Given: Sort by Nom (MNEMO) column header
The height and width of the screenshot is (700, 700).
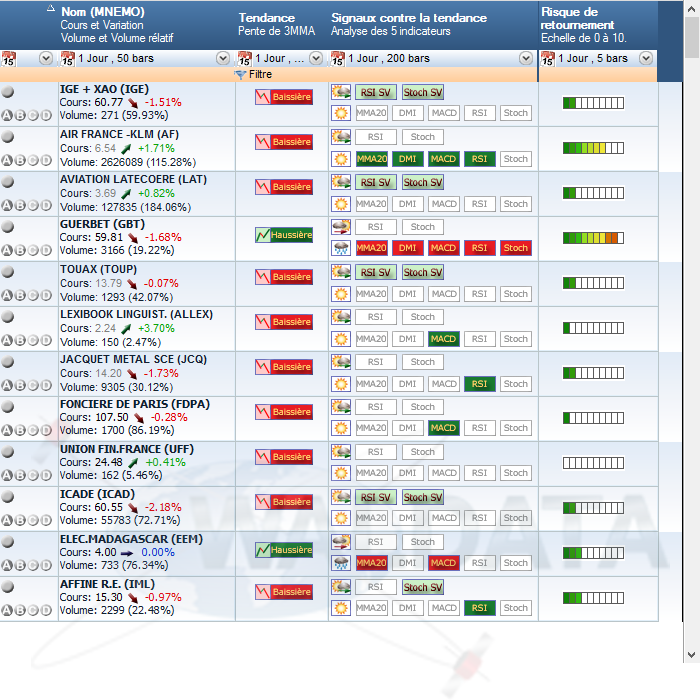Looking at the screenshot, I should coord(103,12).
